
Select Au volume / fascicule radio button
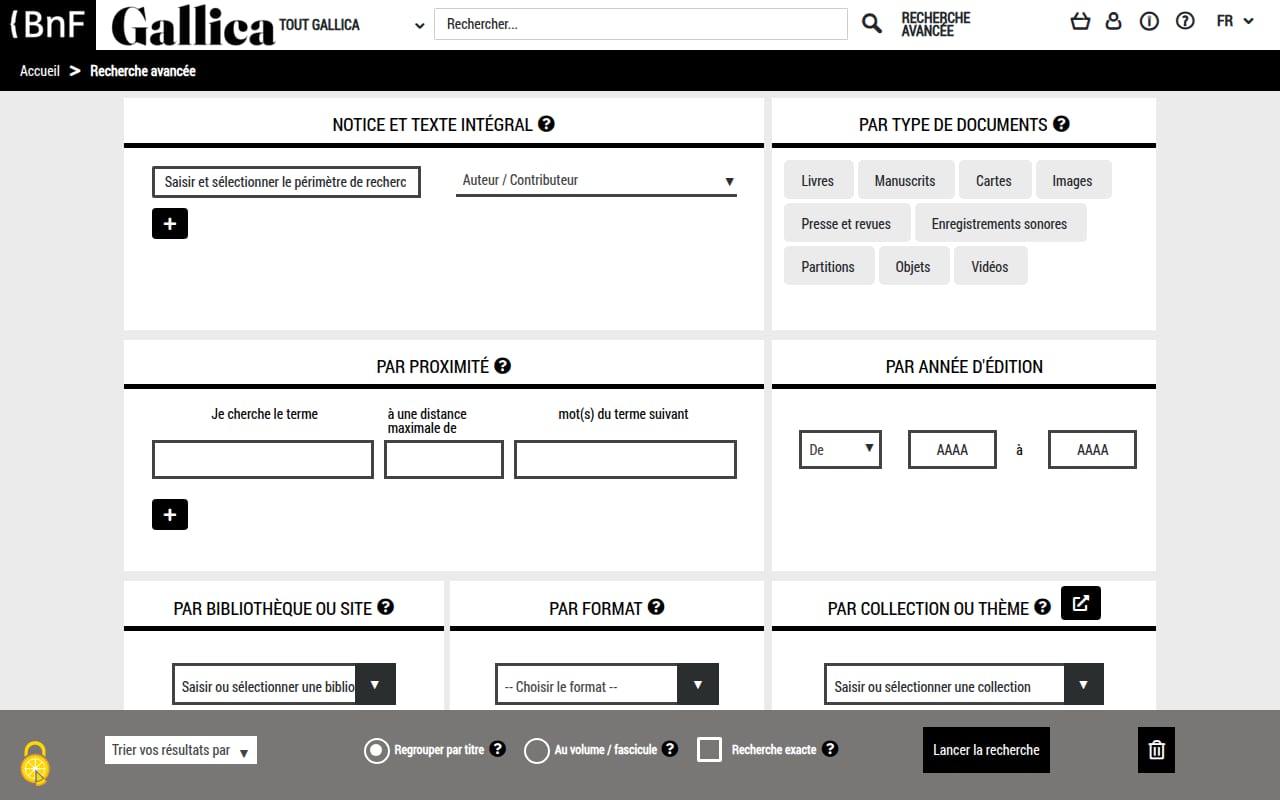(537, 750)
